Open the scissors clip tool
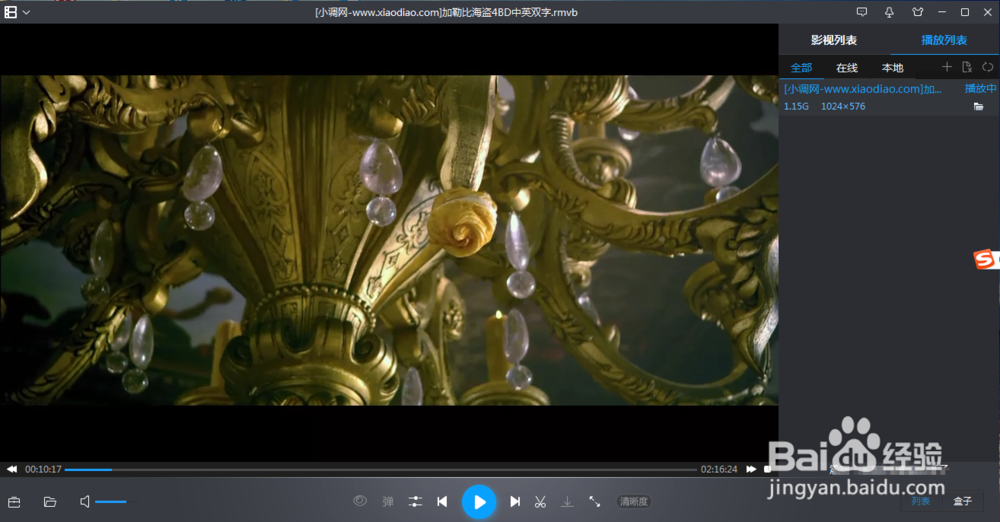1000x522 pixels. pos(540,502)
